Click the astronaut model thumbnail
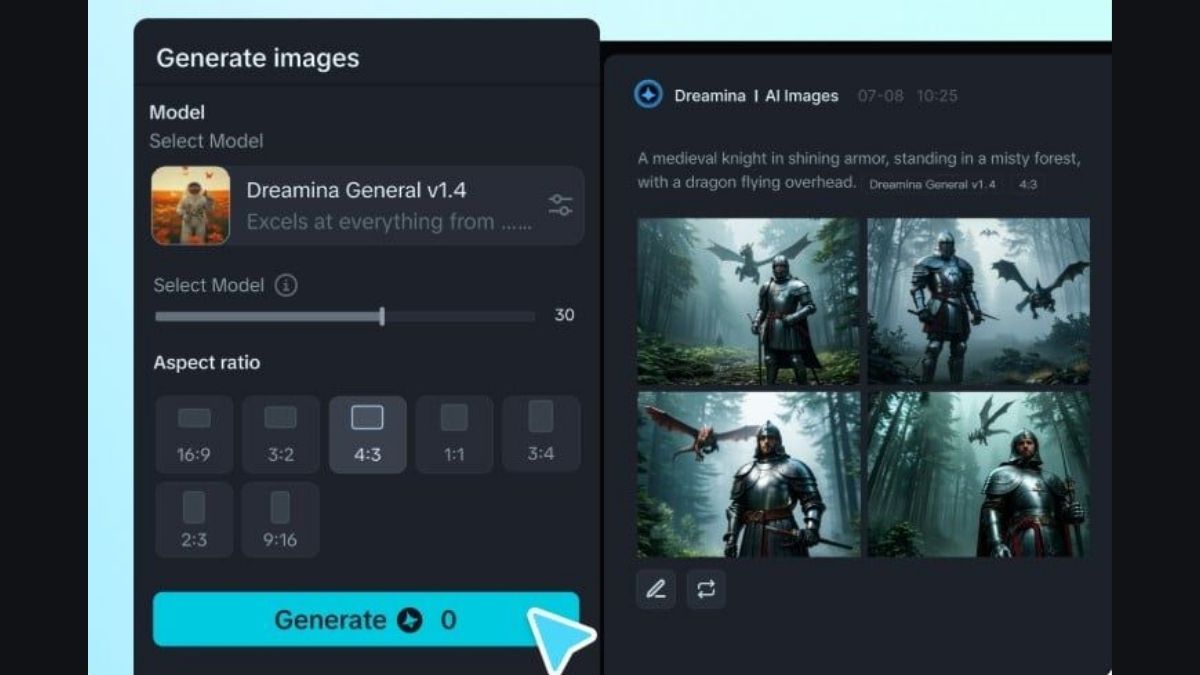1200x675 pixels. [191, 206]
